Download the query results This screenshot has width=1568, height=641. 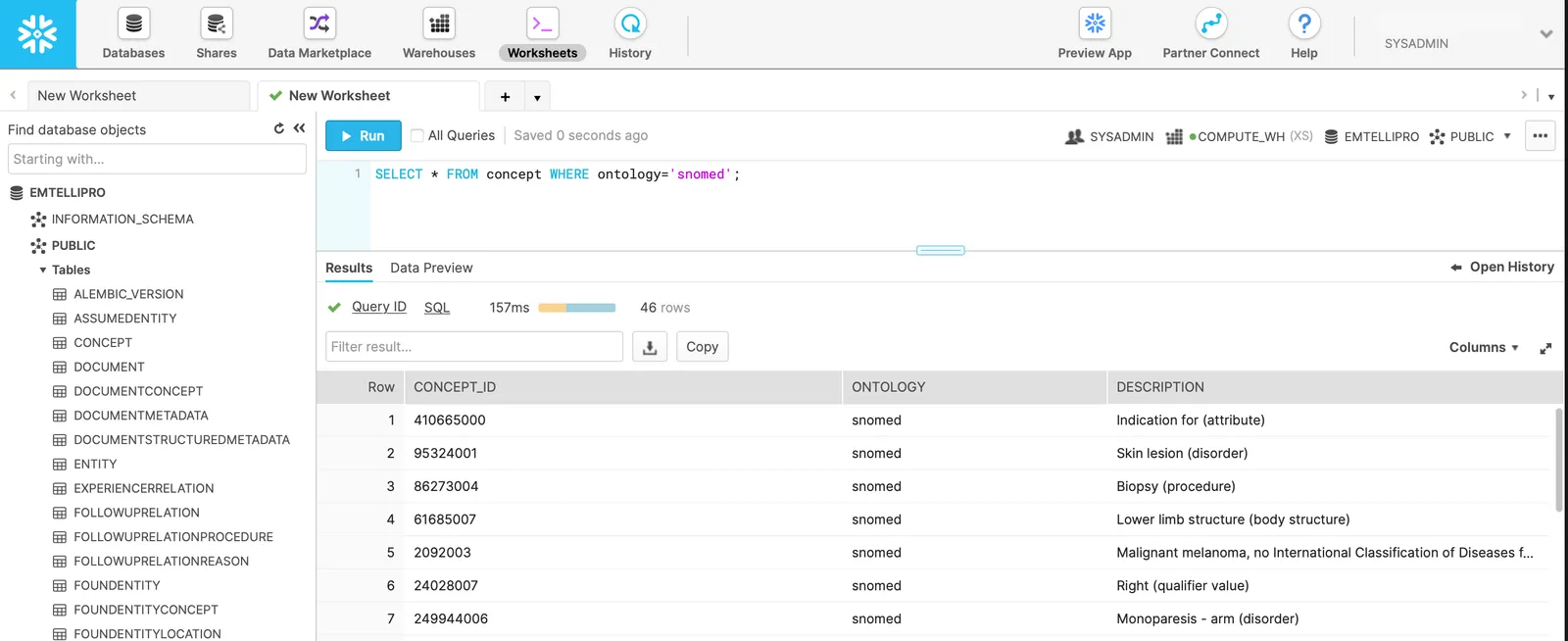pyautogui.click(x=650, y=347)
